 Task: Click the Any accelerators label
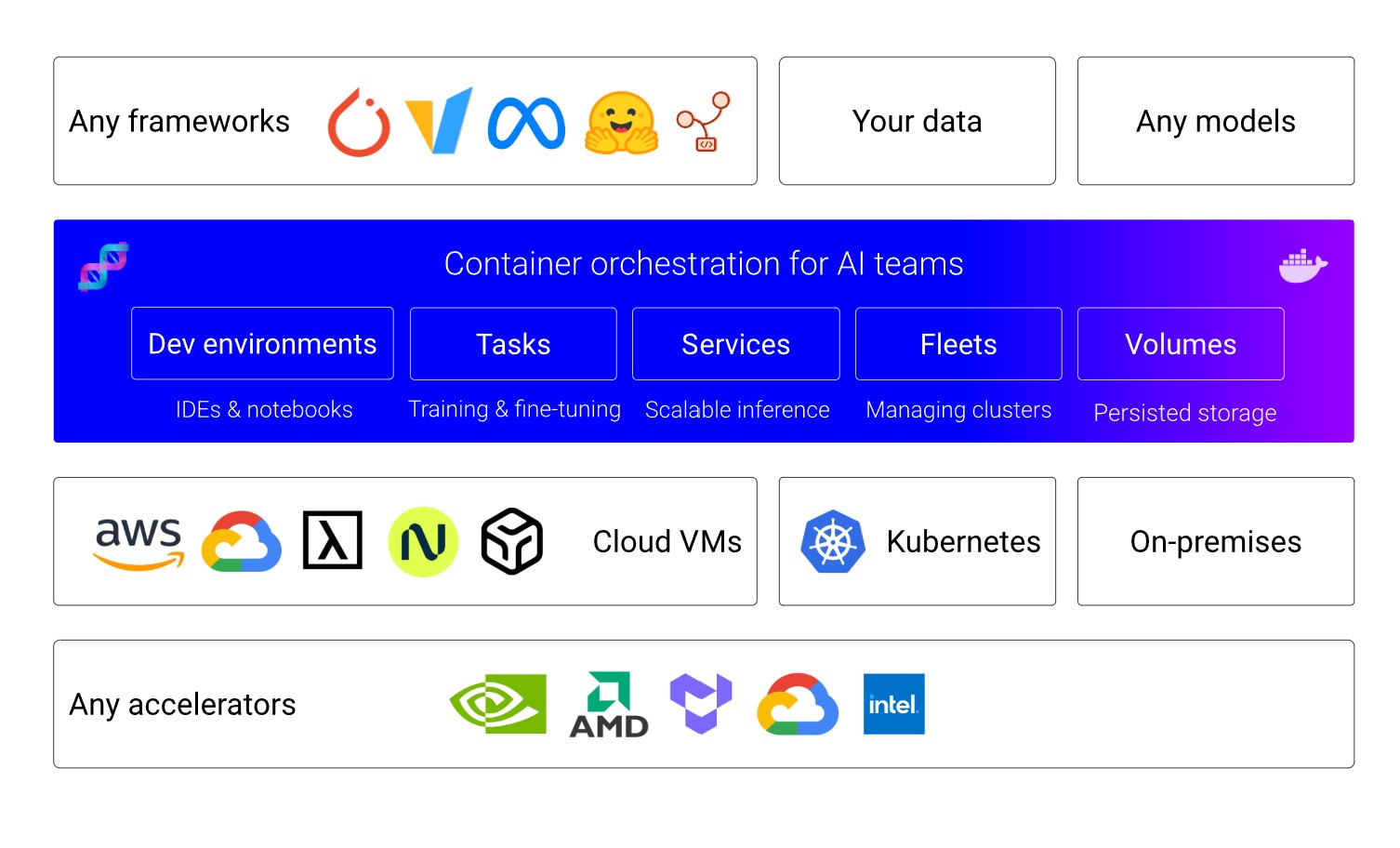point(182,705)
